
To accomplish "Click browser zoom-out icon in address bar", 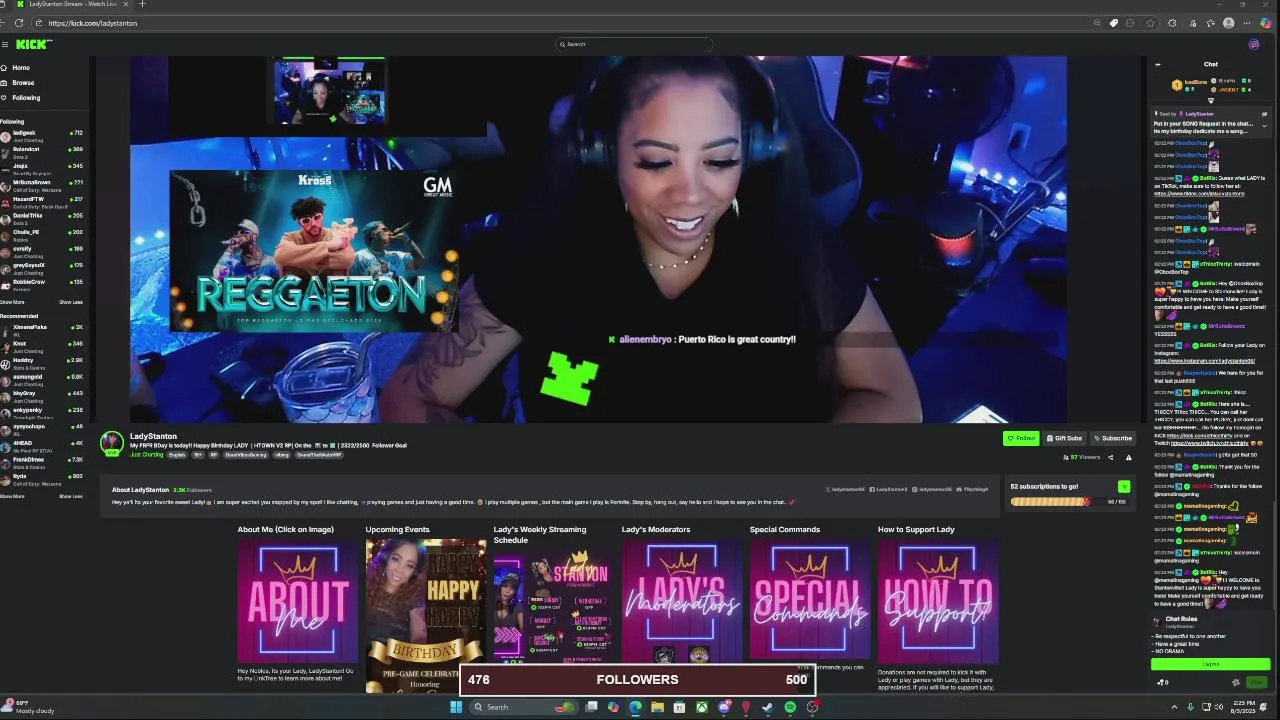I will point(1097,23).
